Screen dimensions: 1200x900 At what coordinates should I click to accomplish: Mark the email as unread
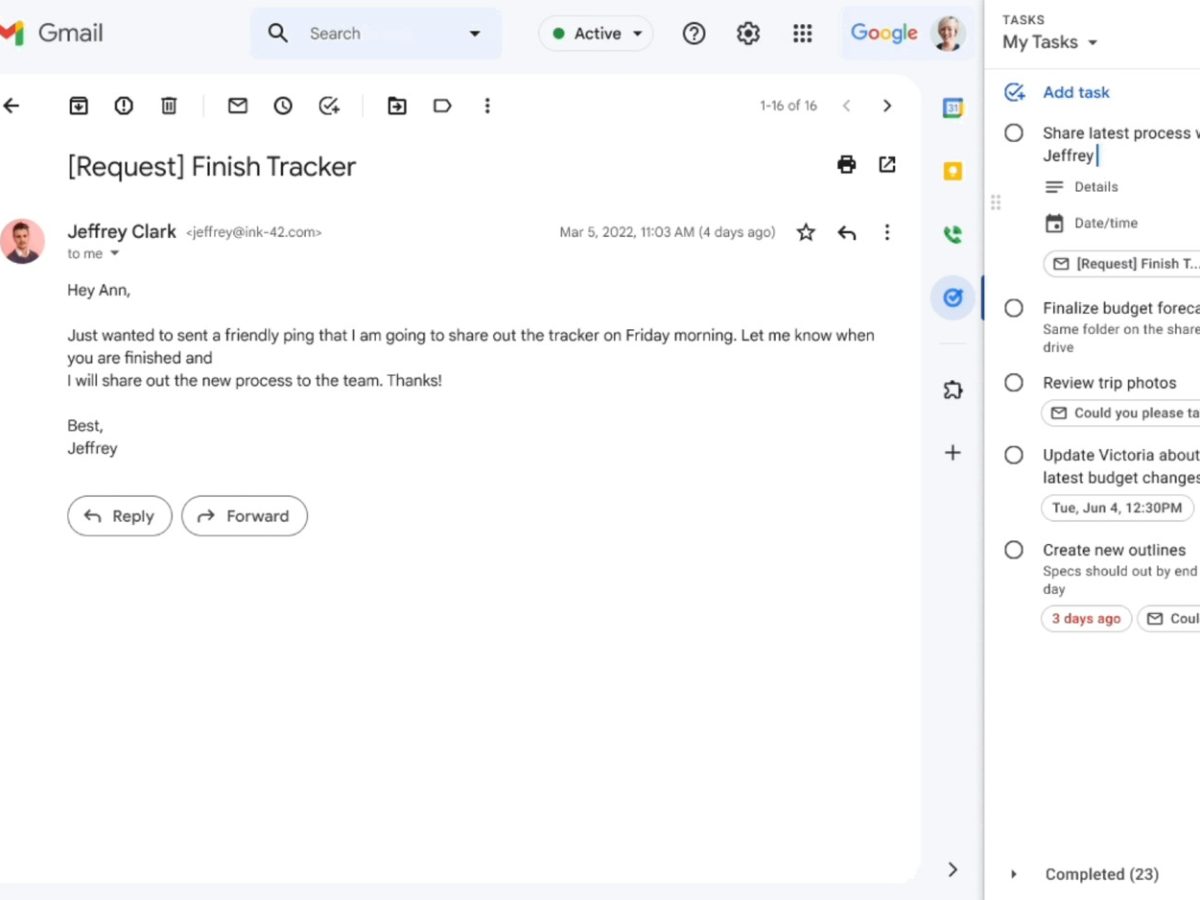tap(237, 106)
